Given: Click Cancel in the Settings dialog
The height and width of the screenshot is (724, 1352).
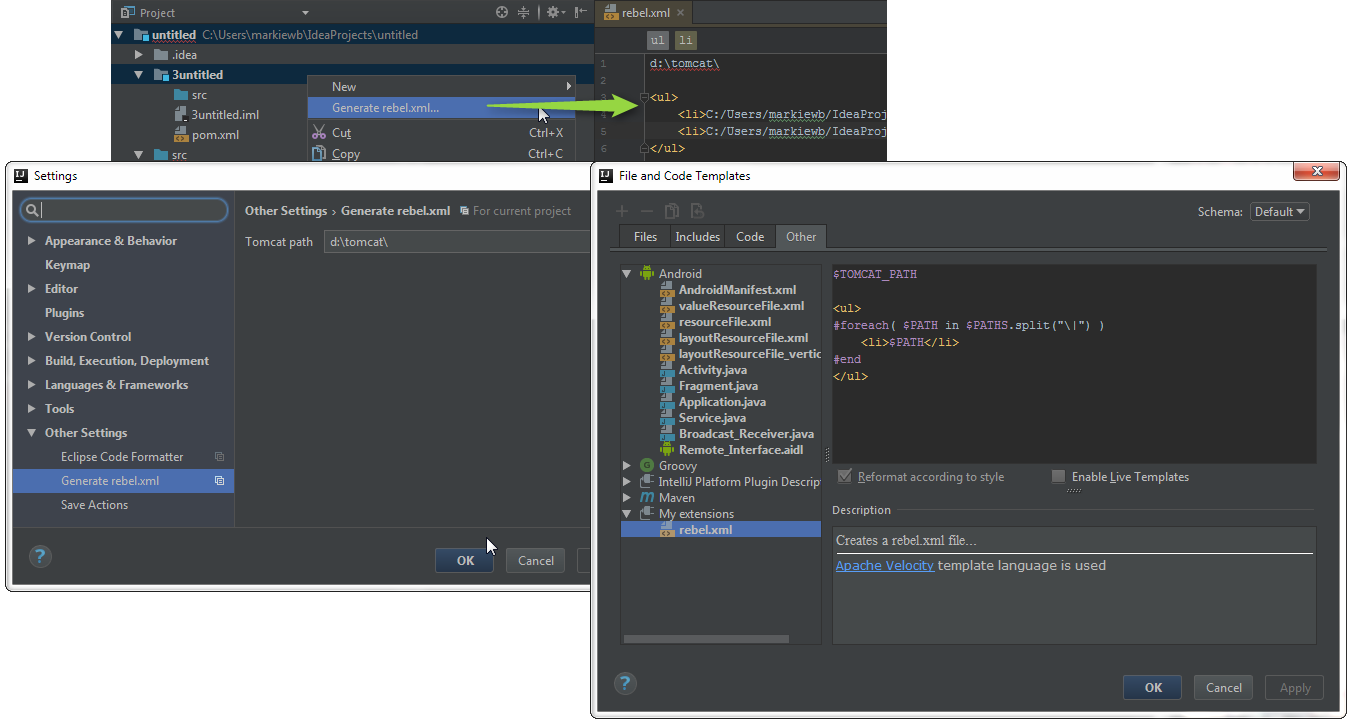Looking at the screenshot, I should click(536, 560).
